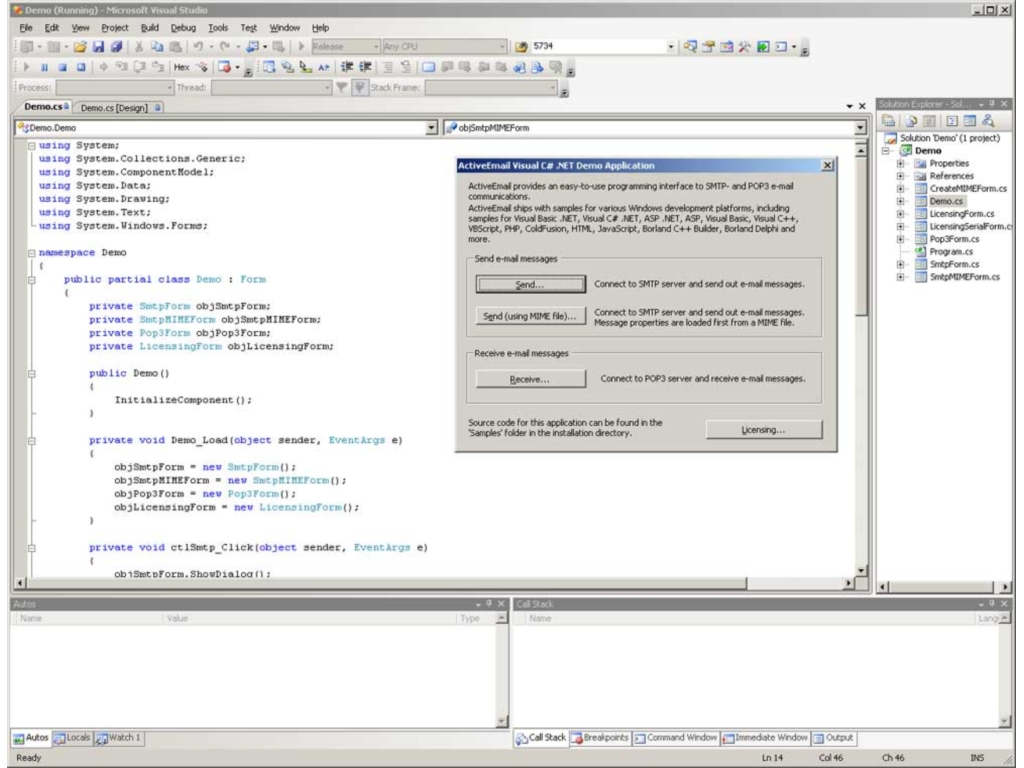Switch to the Immediate Window tab
1024x768 pixels.
[x=765, y=738]
